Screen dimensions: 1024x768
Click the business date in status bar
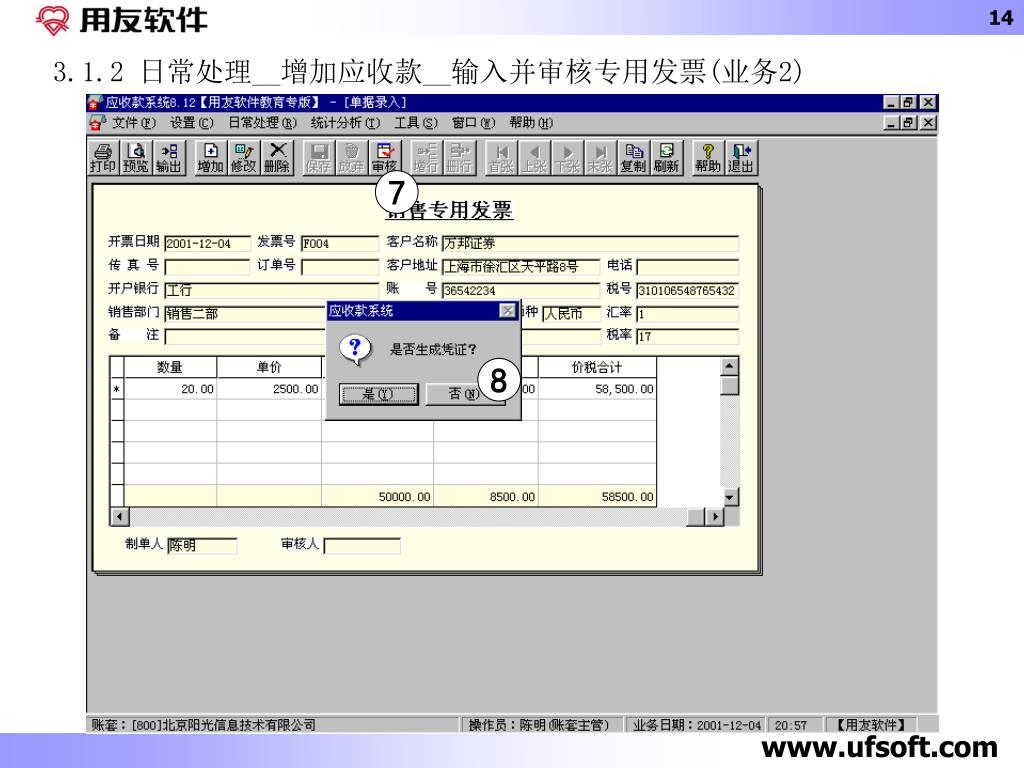(697, 725)
